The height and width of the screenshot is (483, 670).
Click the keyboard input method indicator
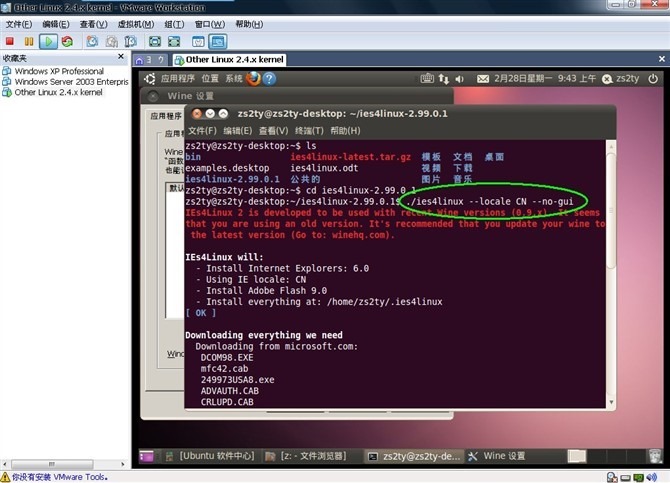tap(427, 79)
